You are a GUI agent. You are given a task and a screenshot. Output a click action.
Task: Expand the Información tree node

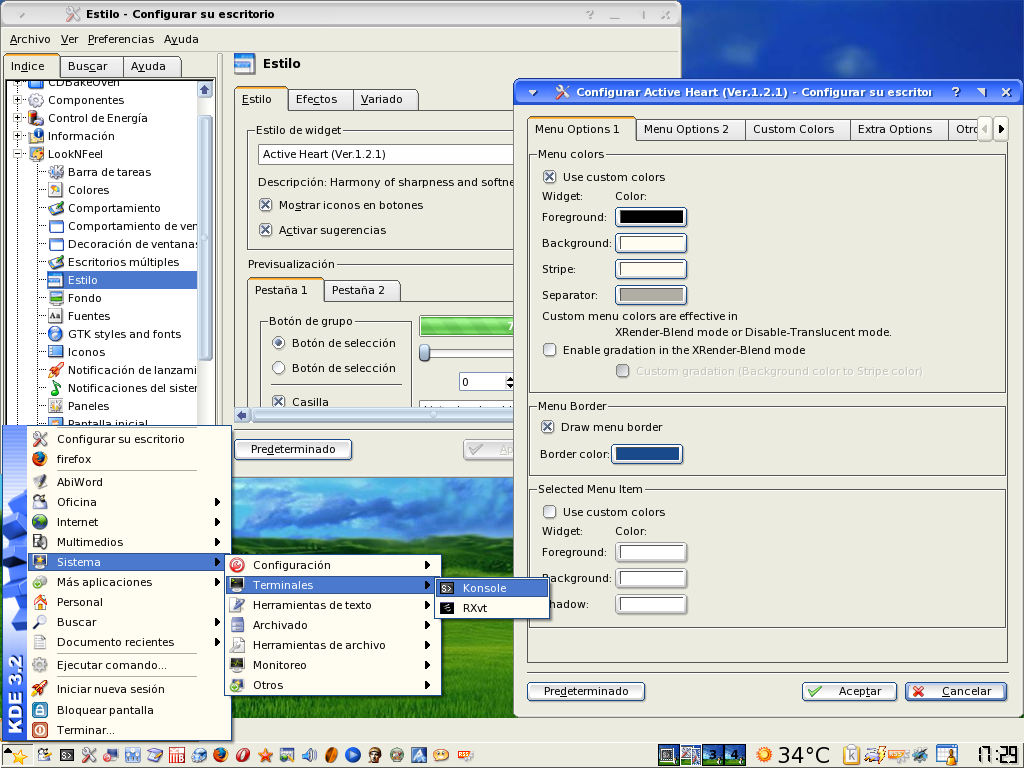(18, 136)
